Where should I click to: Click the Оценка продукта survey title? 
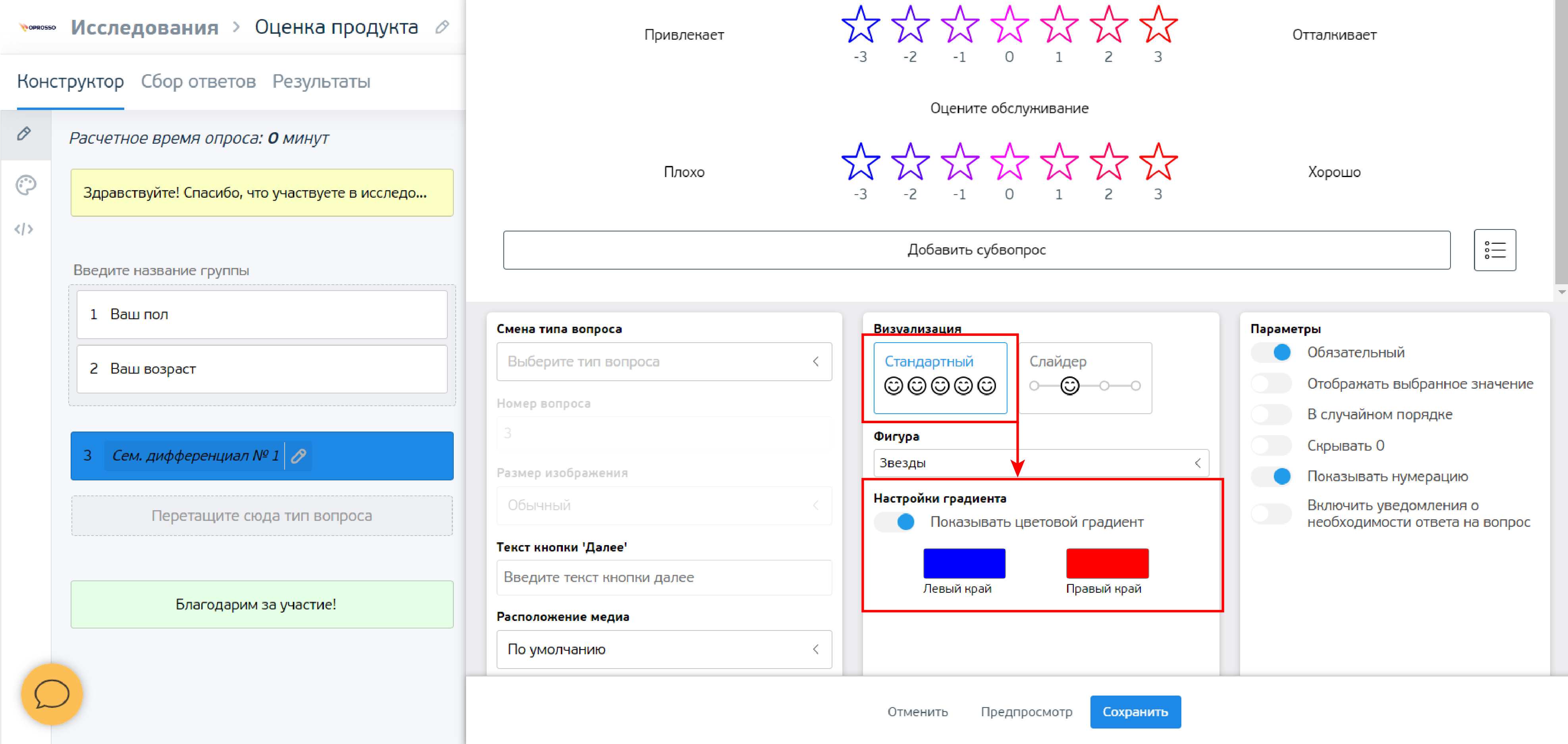[x=336, y=27]
